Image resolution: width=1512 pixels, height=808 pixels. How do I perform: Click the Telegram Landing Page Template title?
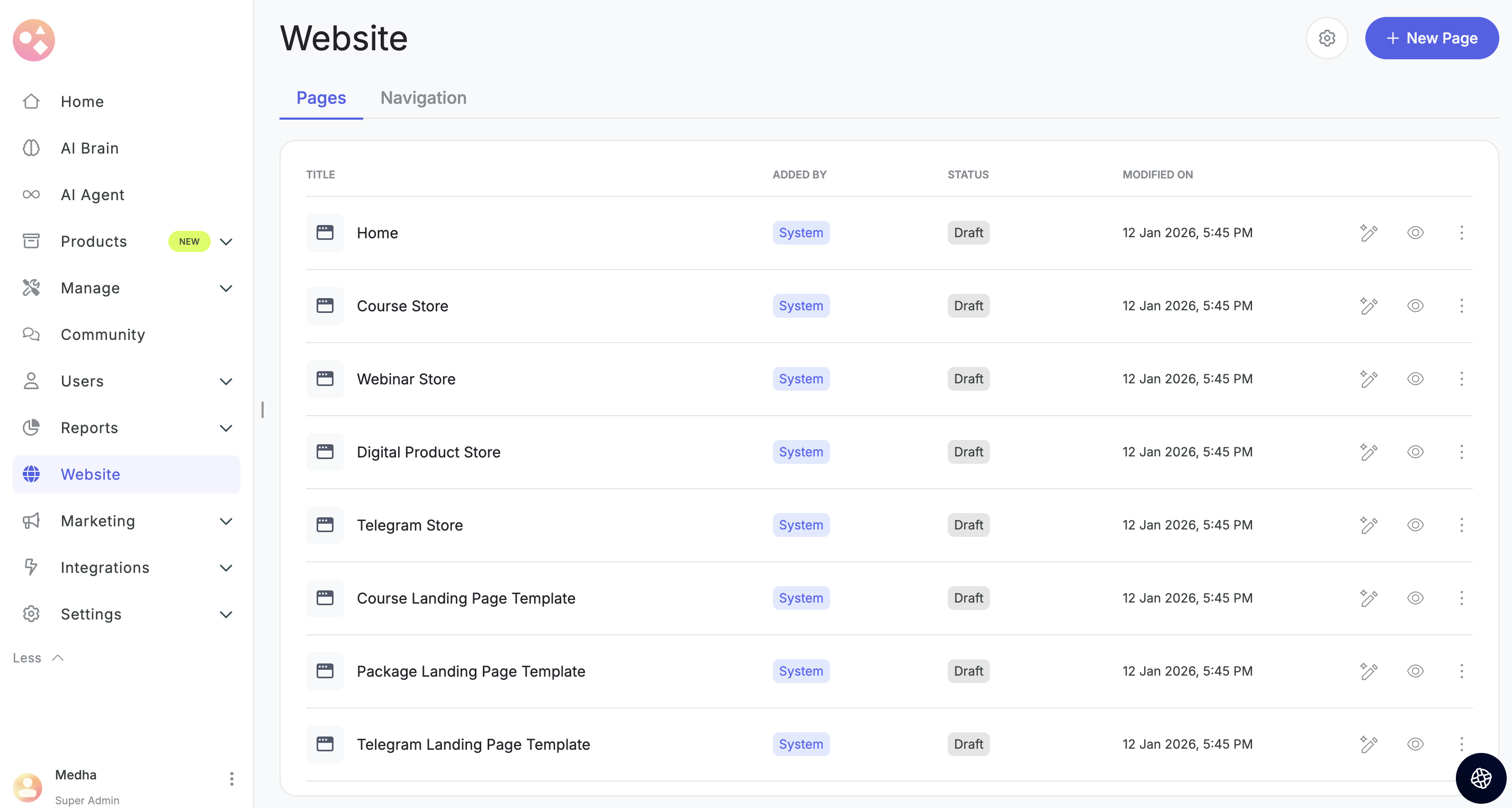tap(473, 744)
